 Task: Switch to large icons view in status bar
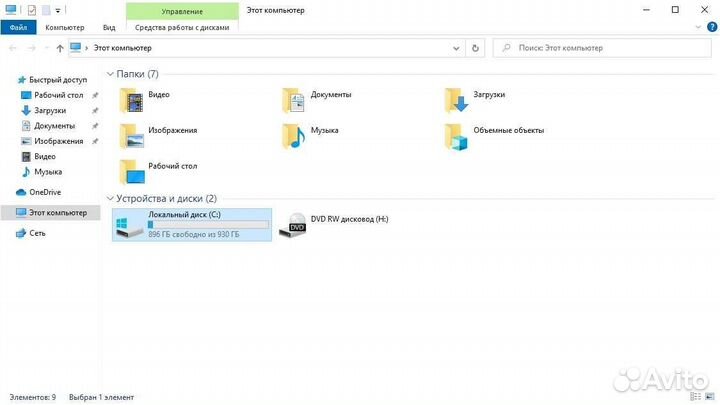click(710, 396)
